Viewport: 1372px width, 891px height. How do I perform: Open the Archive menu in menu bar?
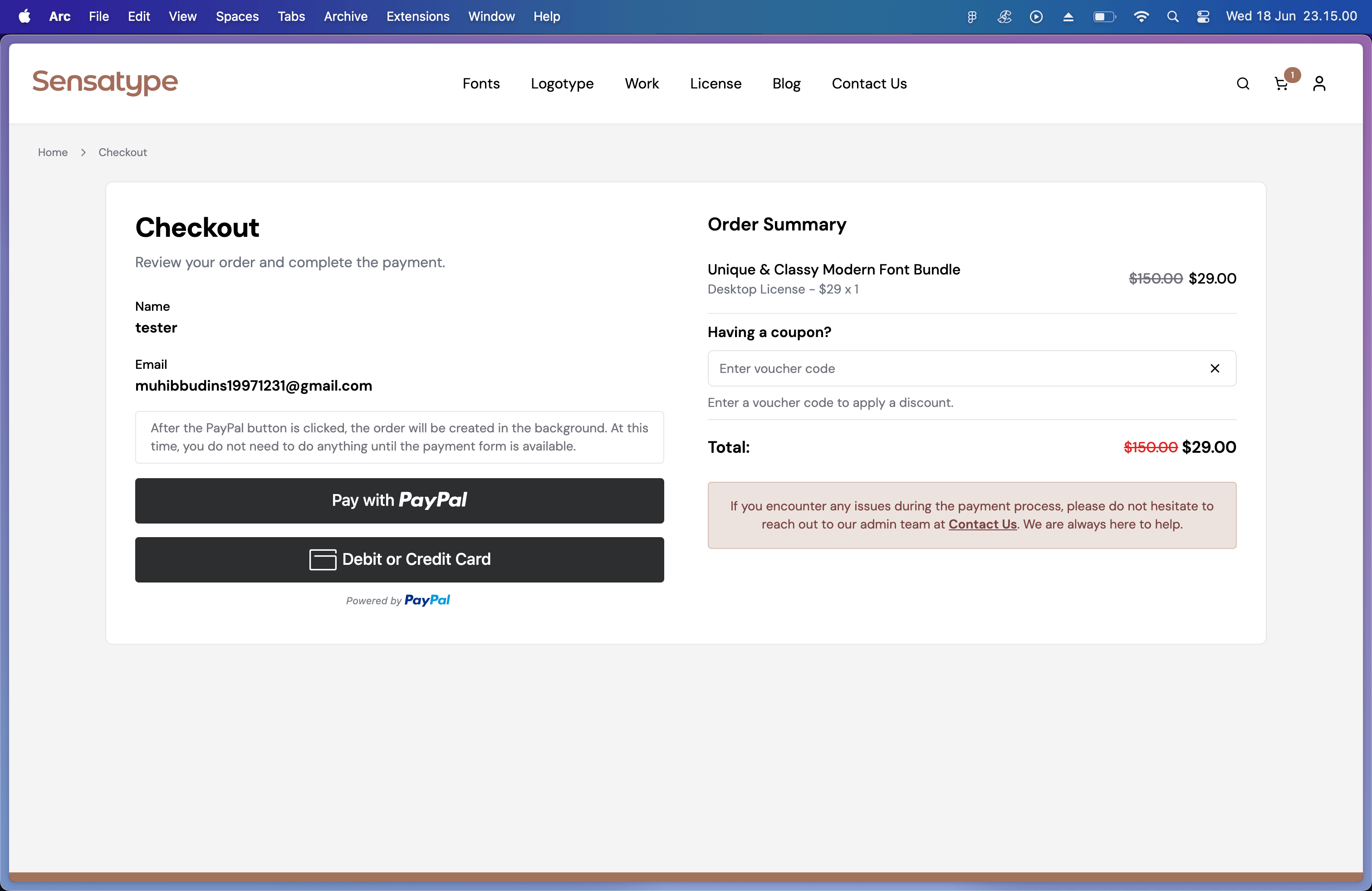(x=345, y=17)
